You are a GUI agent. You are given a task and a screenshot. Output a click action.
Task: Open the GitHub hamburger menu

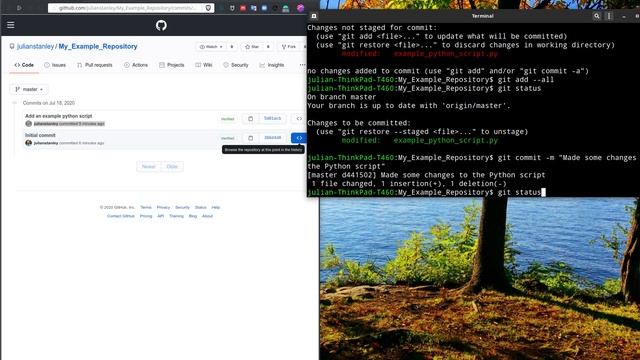[11, 25]
